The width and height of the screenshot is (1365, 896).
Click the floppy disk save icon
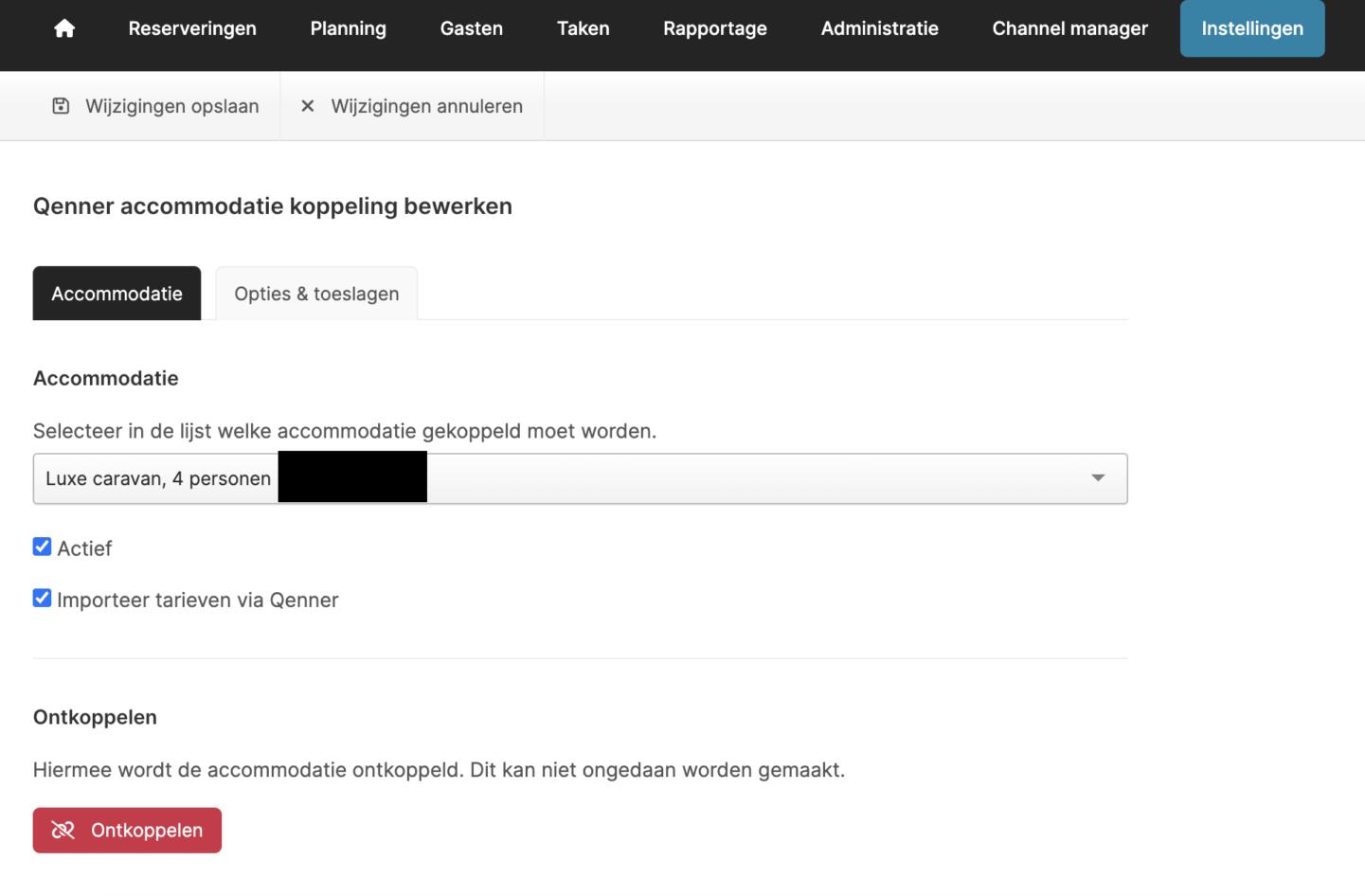[61, 106]
